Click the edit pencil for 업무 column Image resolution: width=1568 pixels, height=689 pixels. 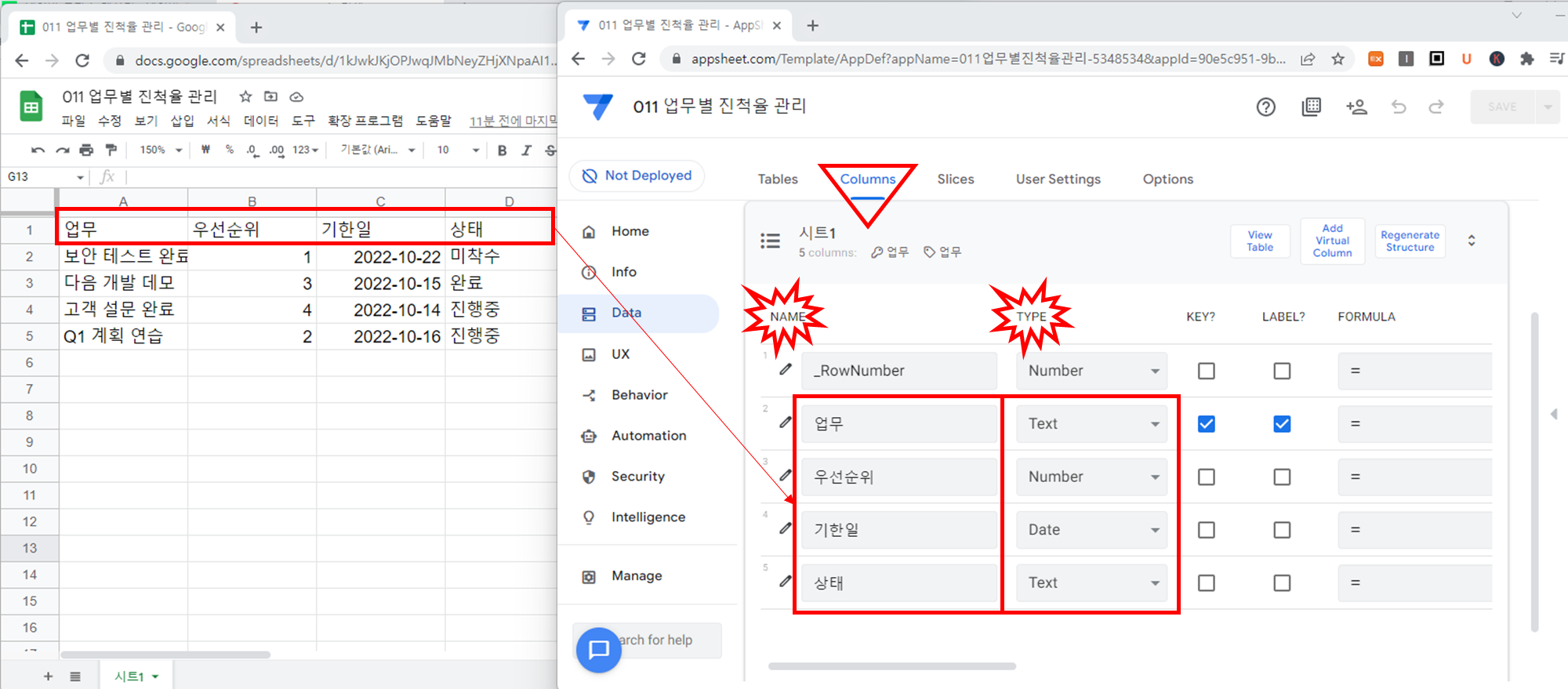click(x=786, y=422)
